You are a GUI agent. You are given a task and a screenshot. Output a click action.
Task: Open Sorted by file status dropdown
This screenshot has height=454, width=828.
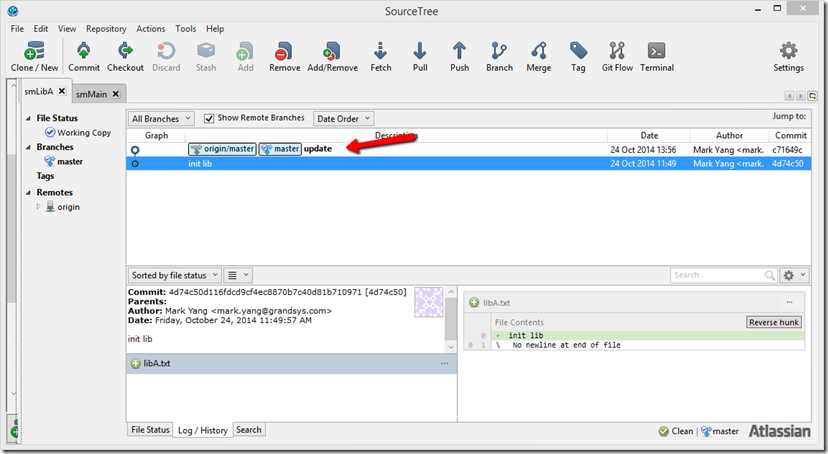tap(174, 275)
